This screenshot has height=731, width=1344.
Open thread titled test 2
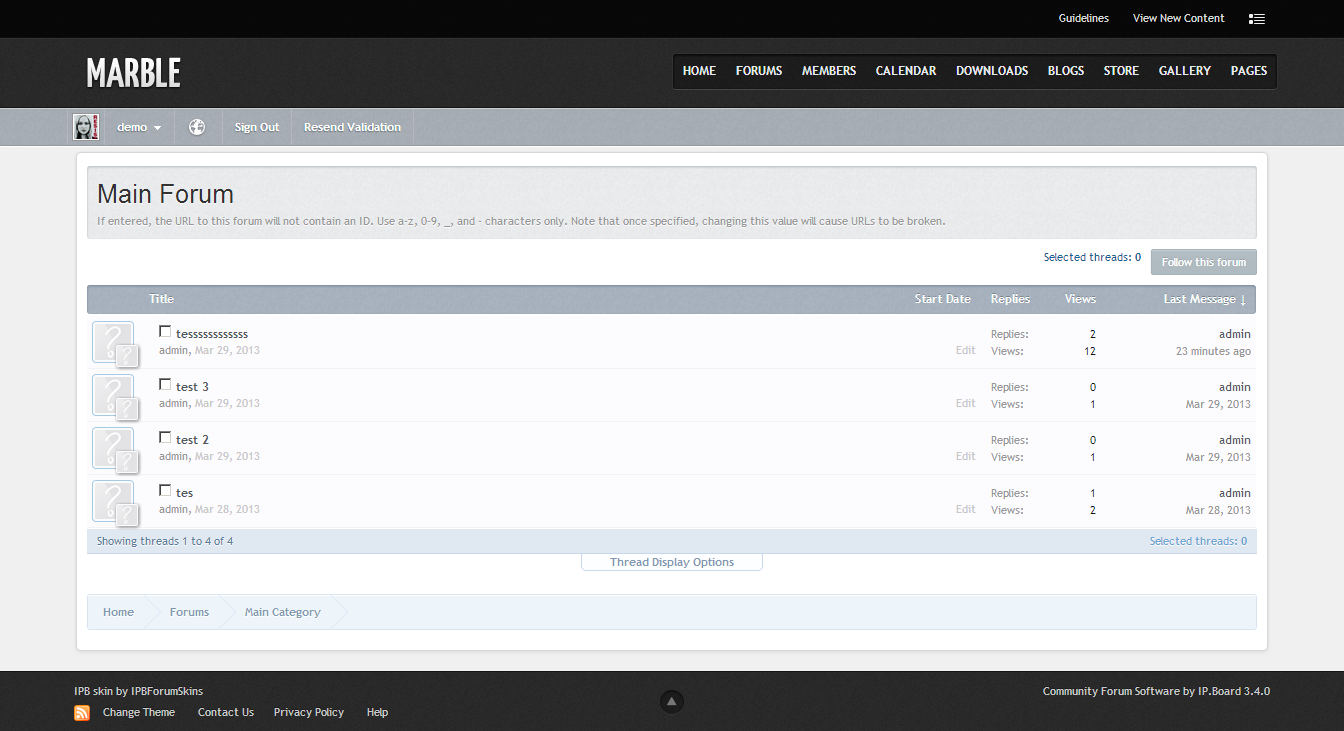tap(192, 440)
